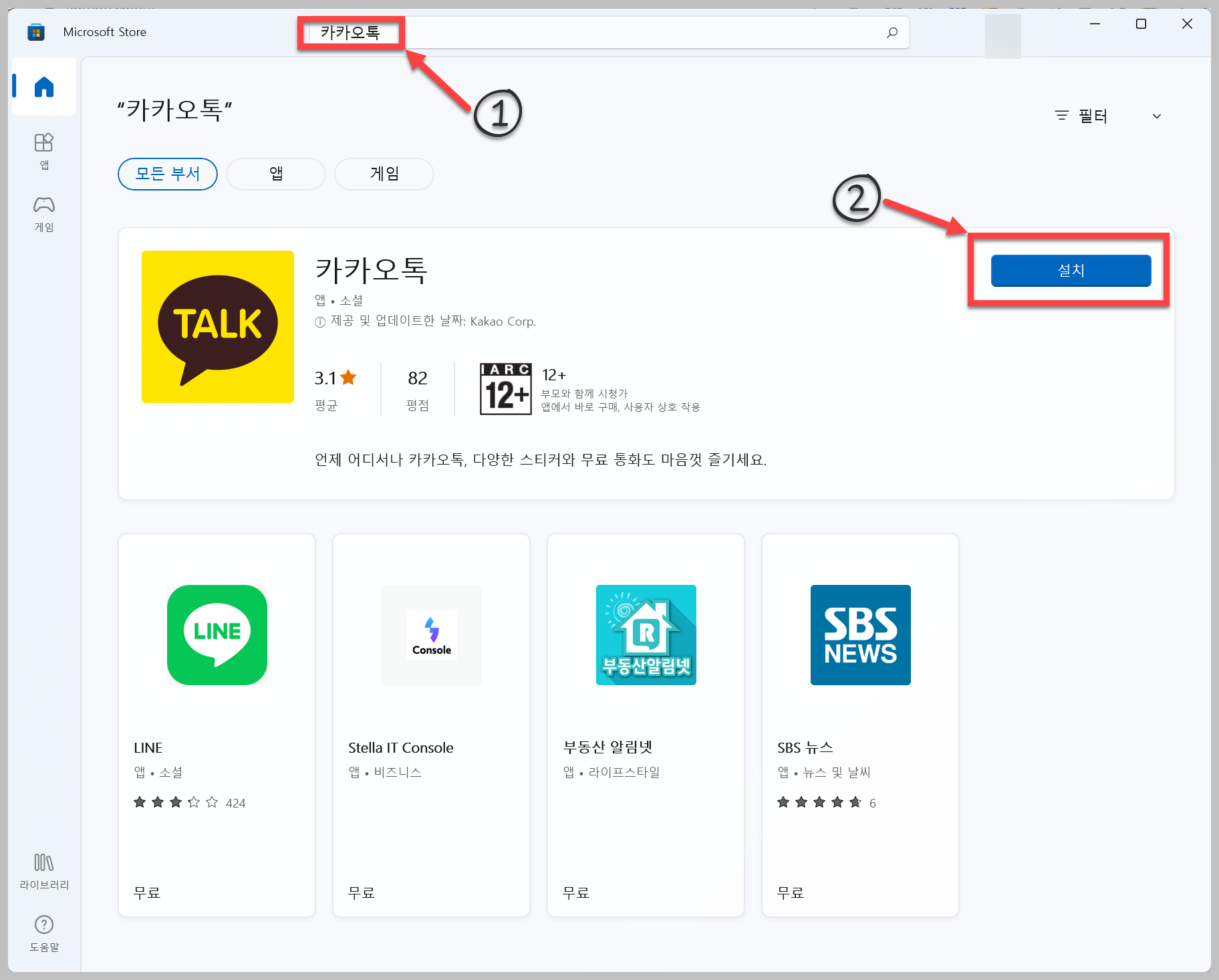Screen dimensions: 1219x980
Task: Open the SBS NEWS app icon
Action: click(861, 635)
